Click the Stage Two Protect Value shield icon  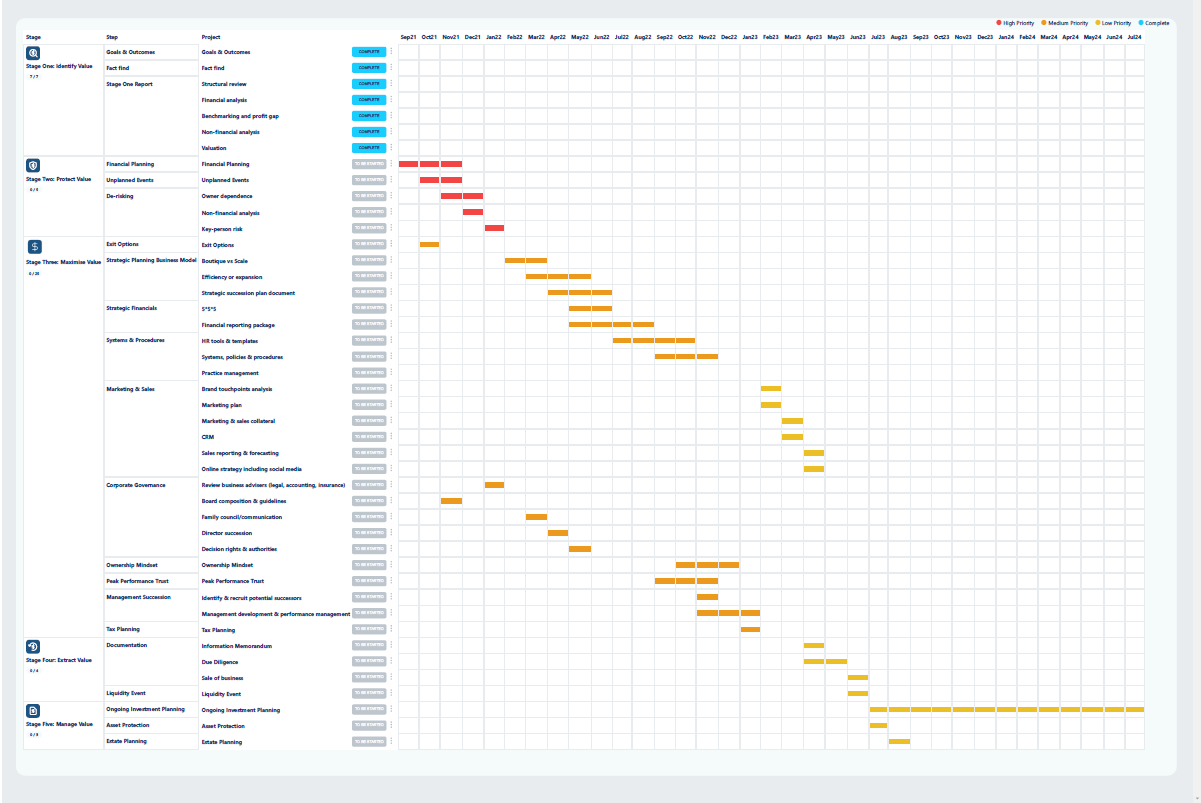pos(34,166)
